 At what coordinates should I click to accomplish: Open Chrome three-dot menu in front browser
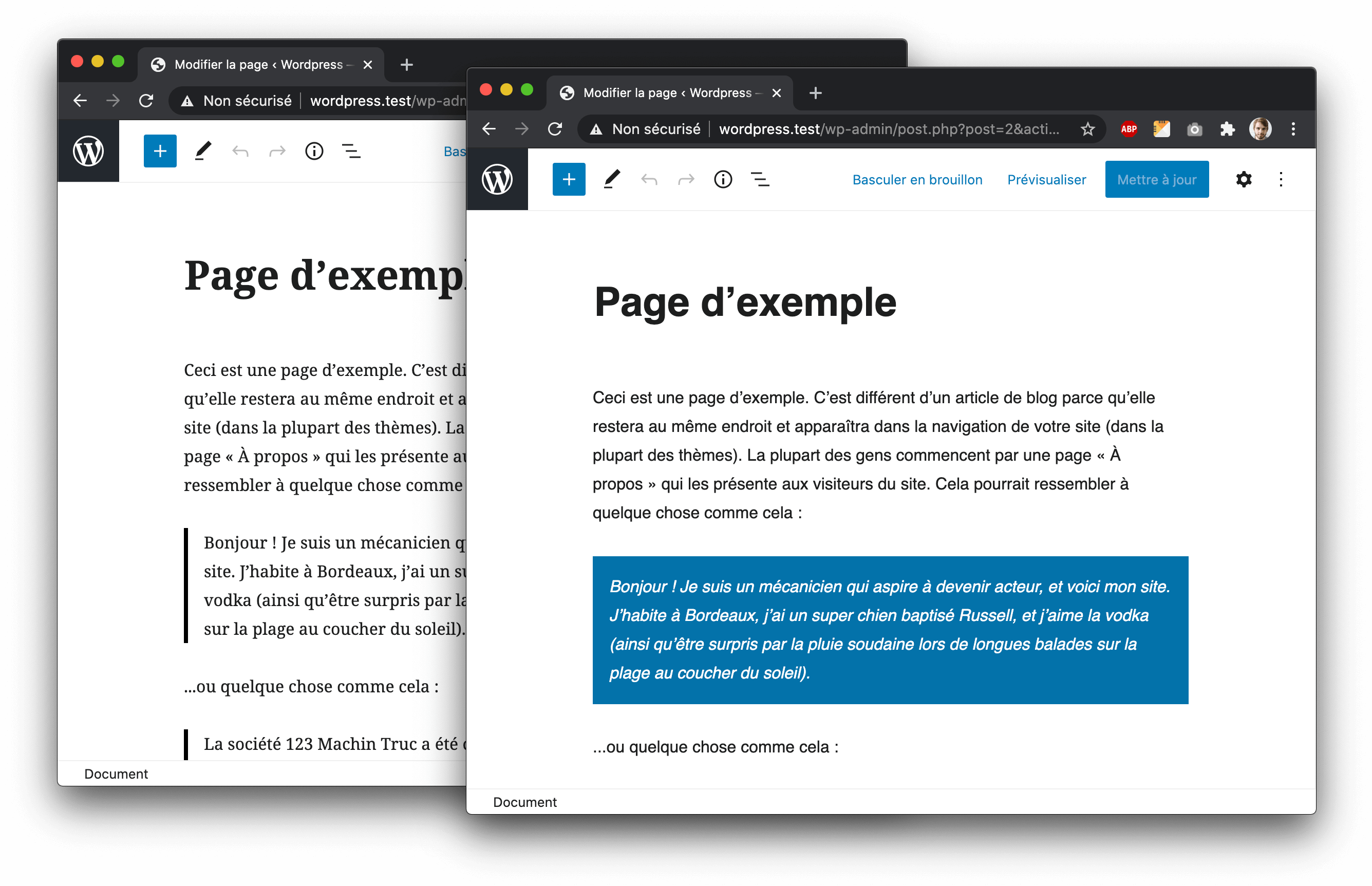pyautogui.click(x=1293, y=129)
